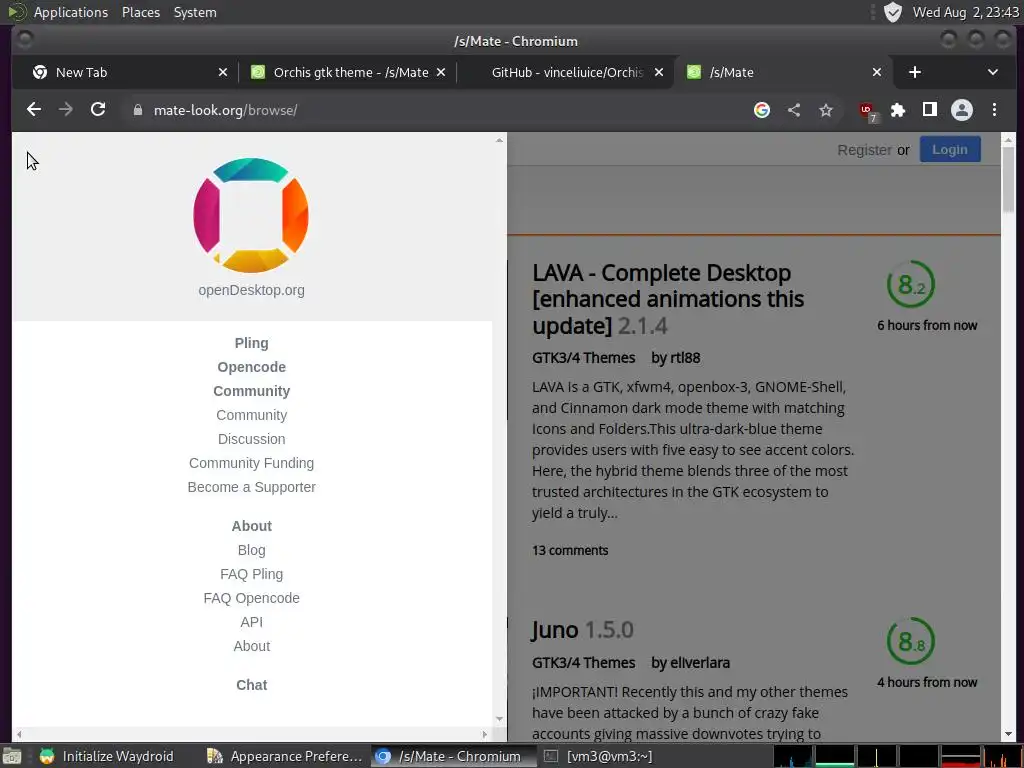Open Community Funding link

(251, 463)
